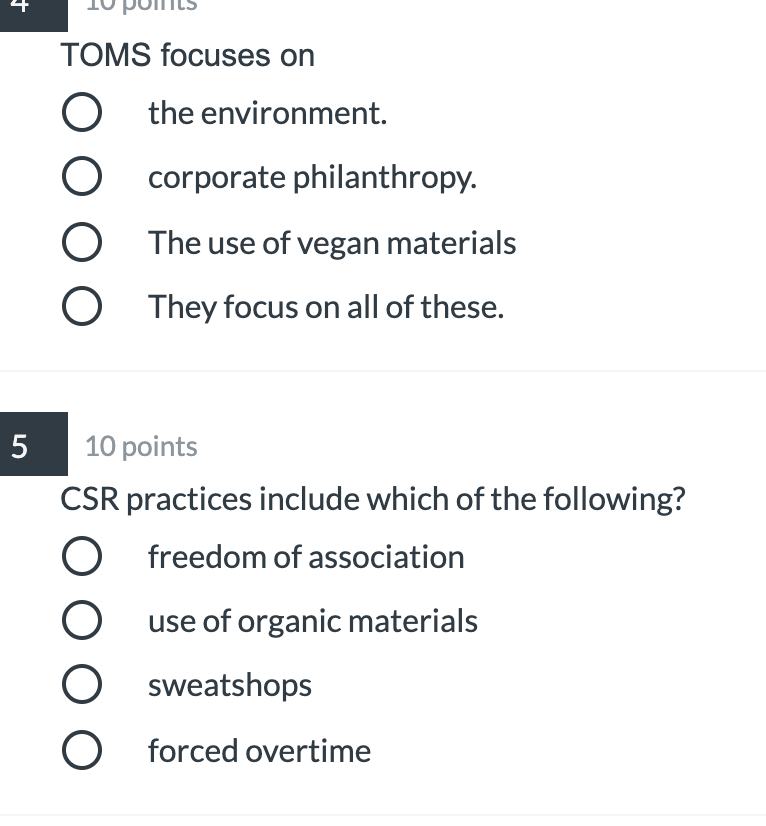Click the answer text "corporate philanthropy."
The image size is (766, 826).
(x=313, y=176)
